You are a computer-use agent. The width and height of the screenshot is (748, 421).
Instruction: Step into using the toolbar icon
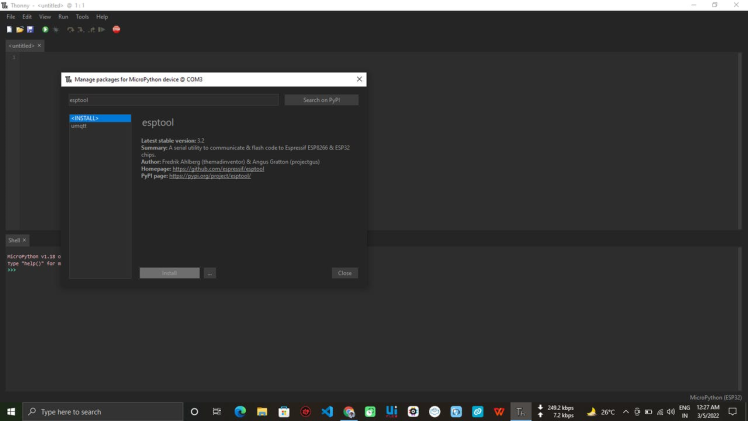[x=81, y=30]
